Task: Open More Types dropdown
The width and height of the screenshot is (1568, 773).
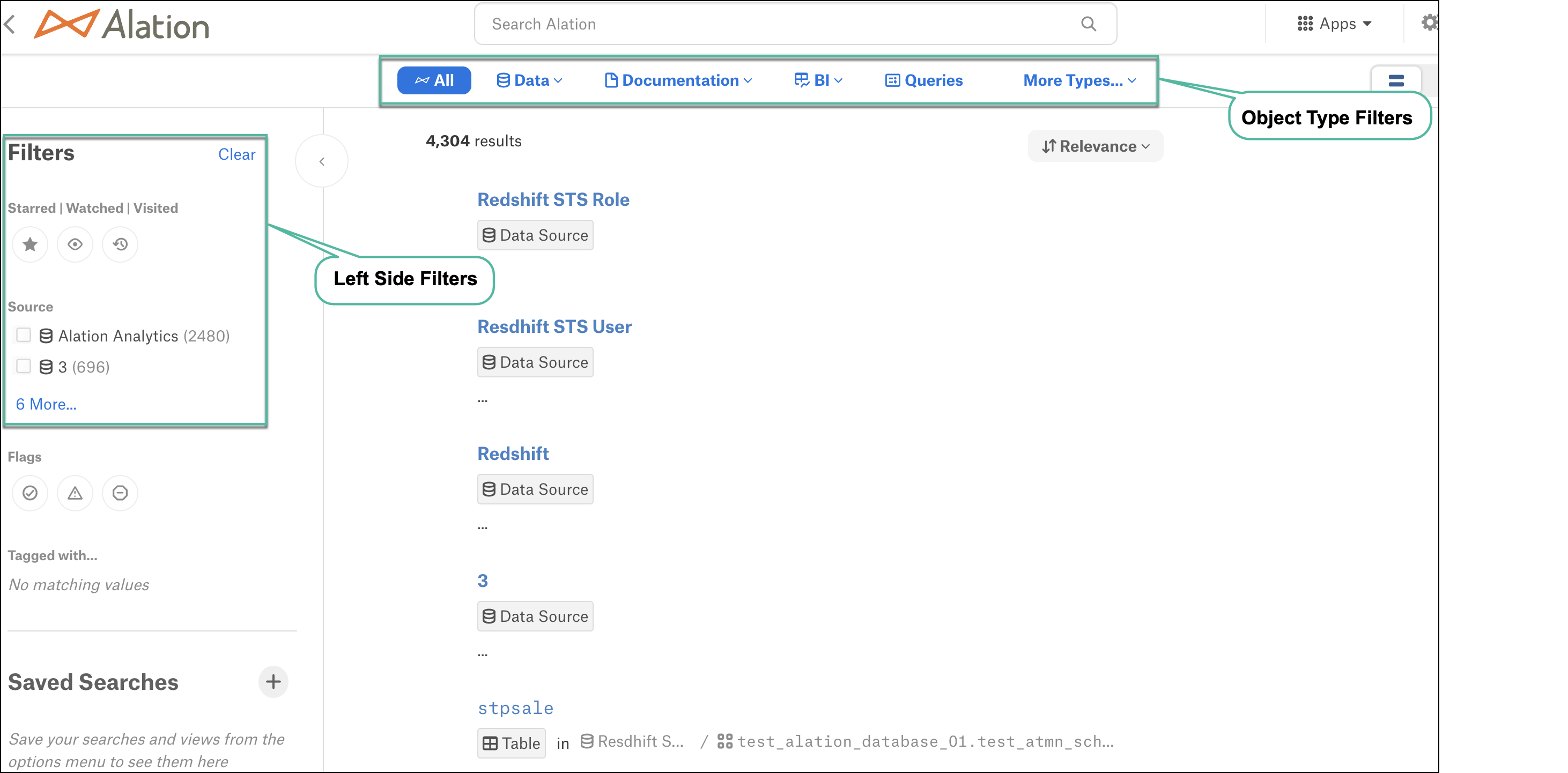Action: tap(1080, 80)
